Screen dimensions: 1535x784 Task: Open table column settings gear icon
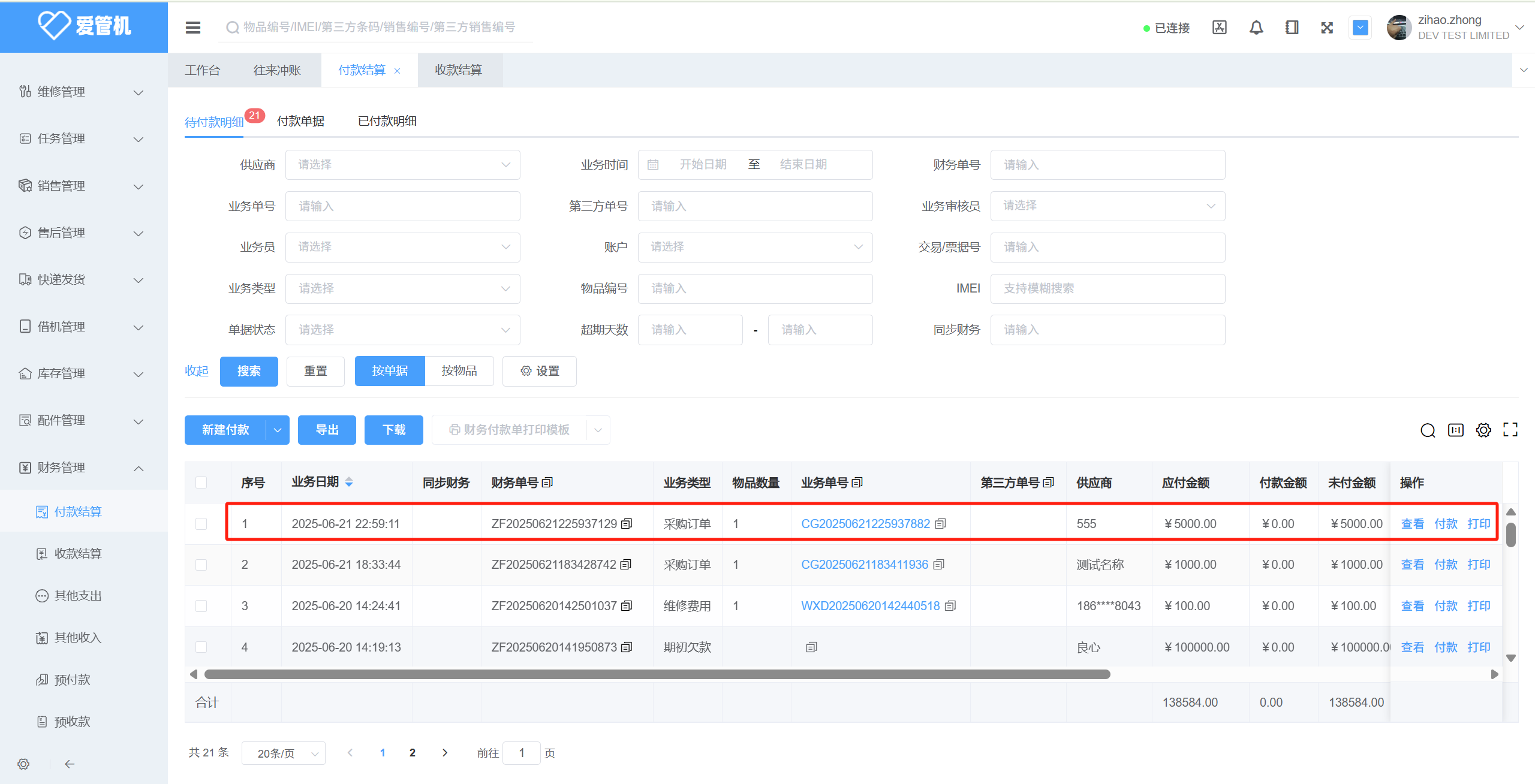pyautogui.click(x=1483, y=430)
